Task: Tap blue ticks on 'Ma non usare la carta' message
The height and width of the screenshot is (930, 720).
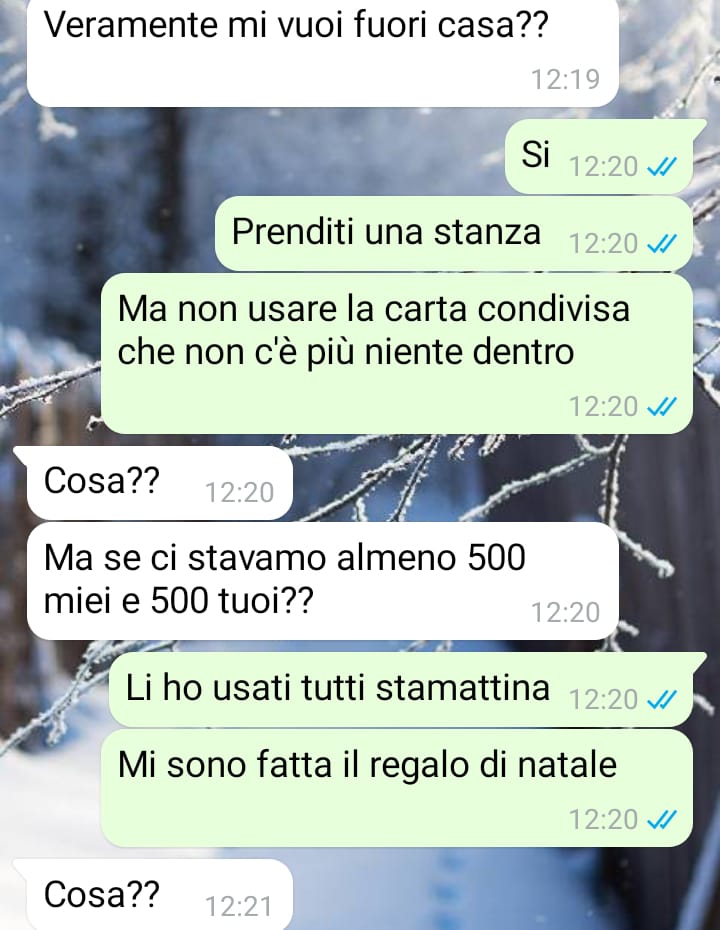Action: click(661, 407)
